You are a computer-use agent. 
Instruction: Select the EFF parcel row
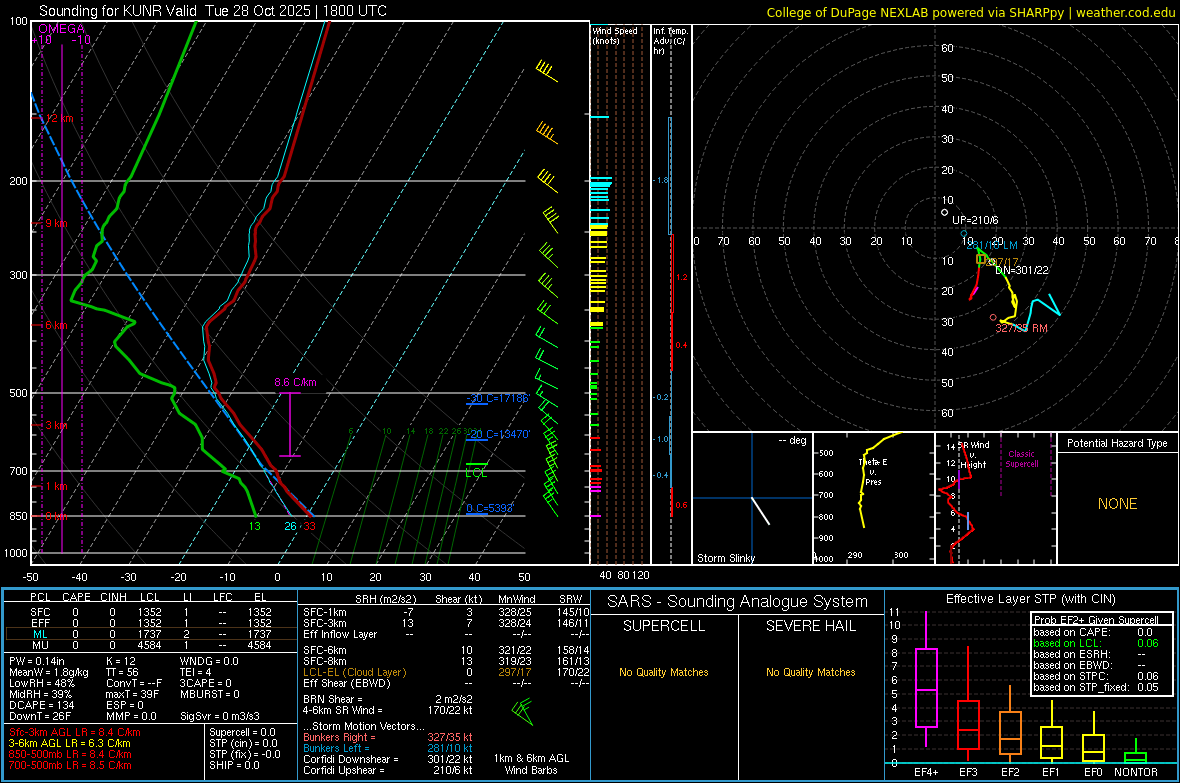click(x=151, y=623)
